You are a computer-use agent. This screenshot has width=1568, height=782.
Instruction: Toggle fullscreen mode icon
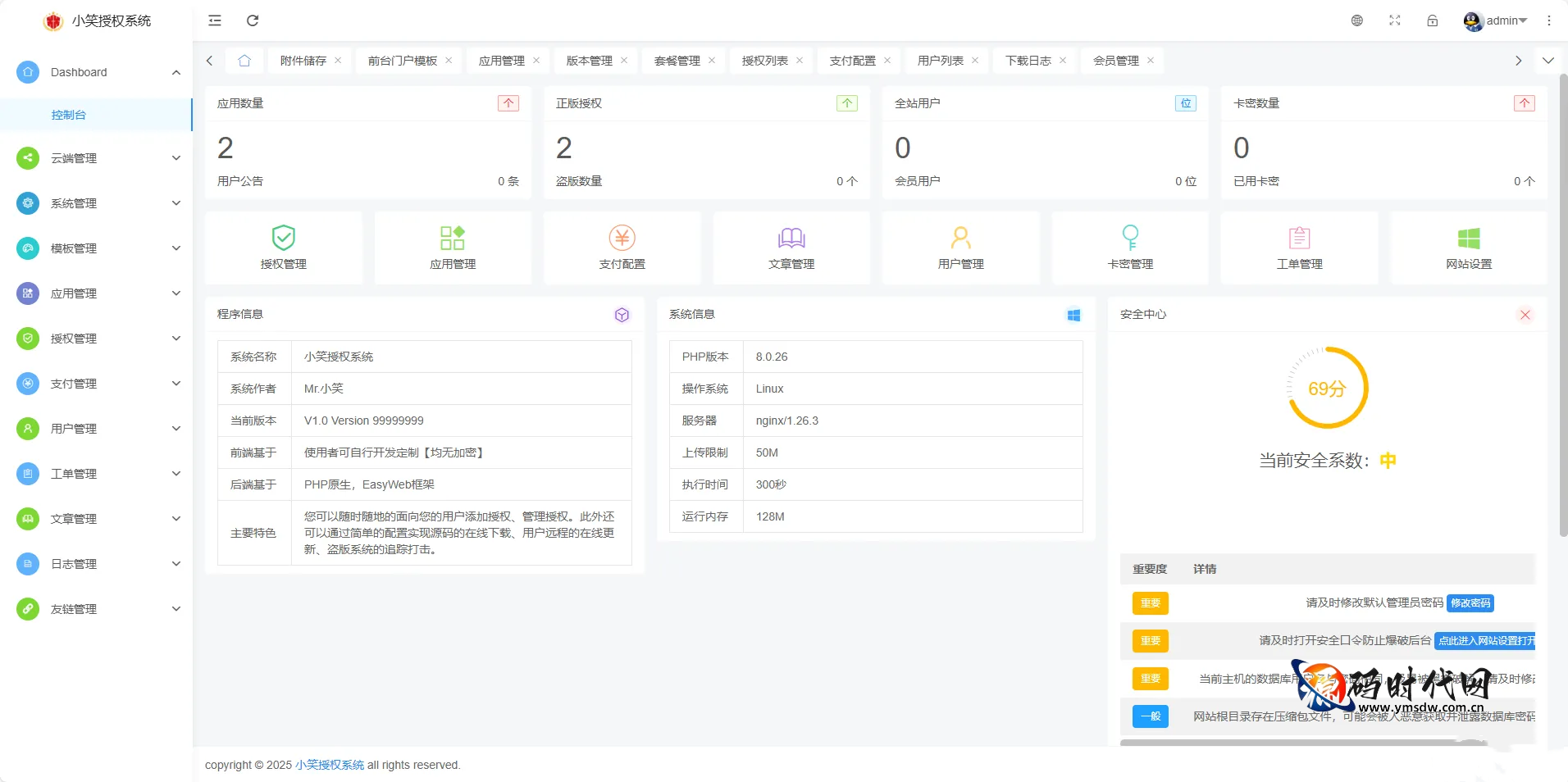tap(1394, 20)
